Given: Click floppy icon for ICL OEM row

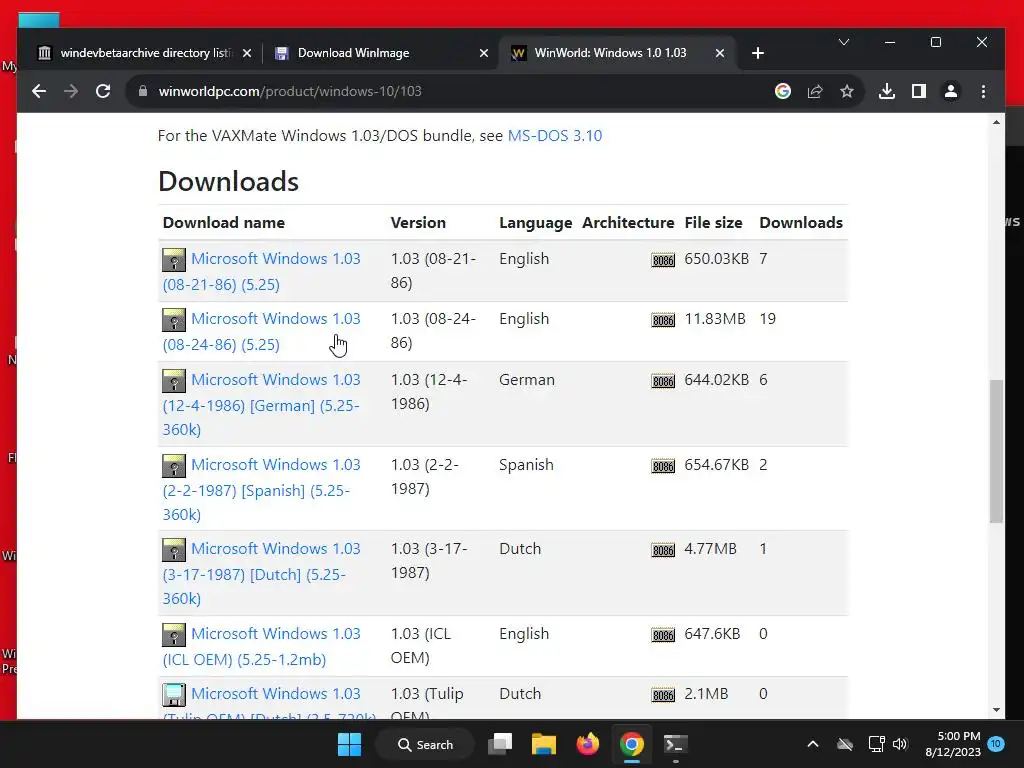Looking at the screenshot, I should pyautogui.click(x=174, y=635).
